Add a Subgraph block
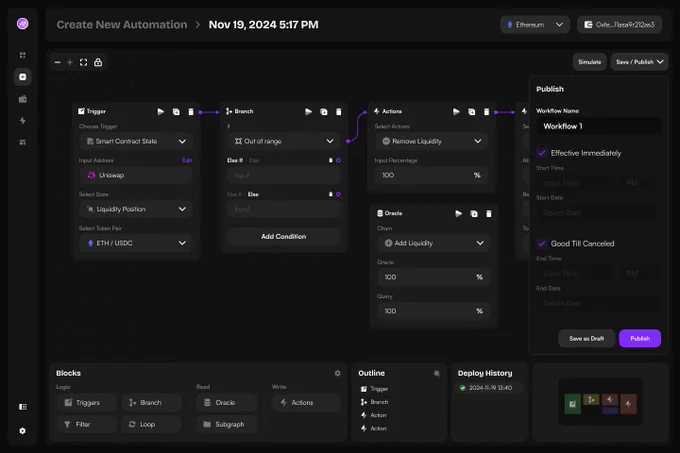 (227, 424)
